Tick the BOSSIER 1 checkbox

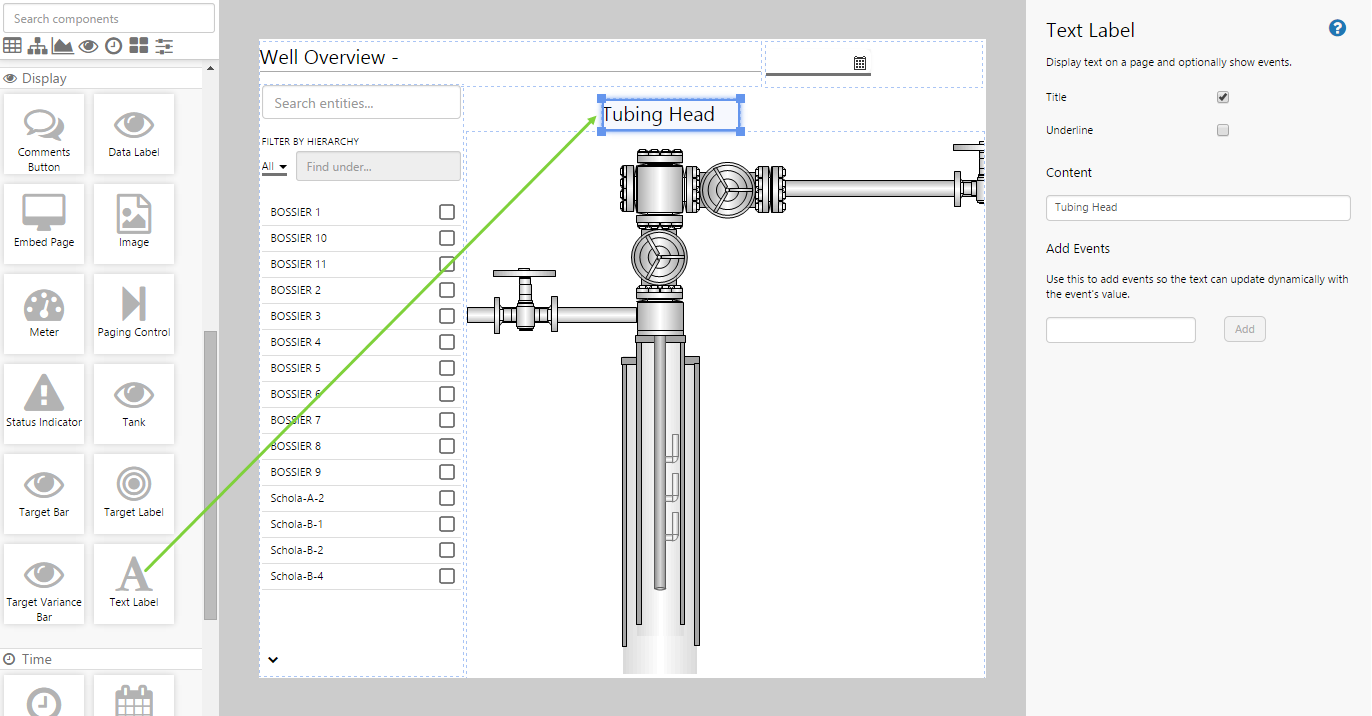(x=447, y=212)
